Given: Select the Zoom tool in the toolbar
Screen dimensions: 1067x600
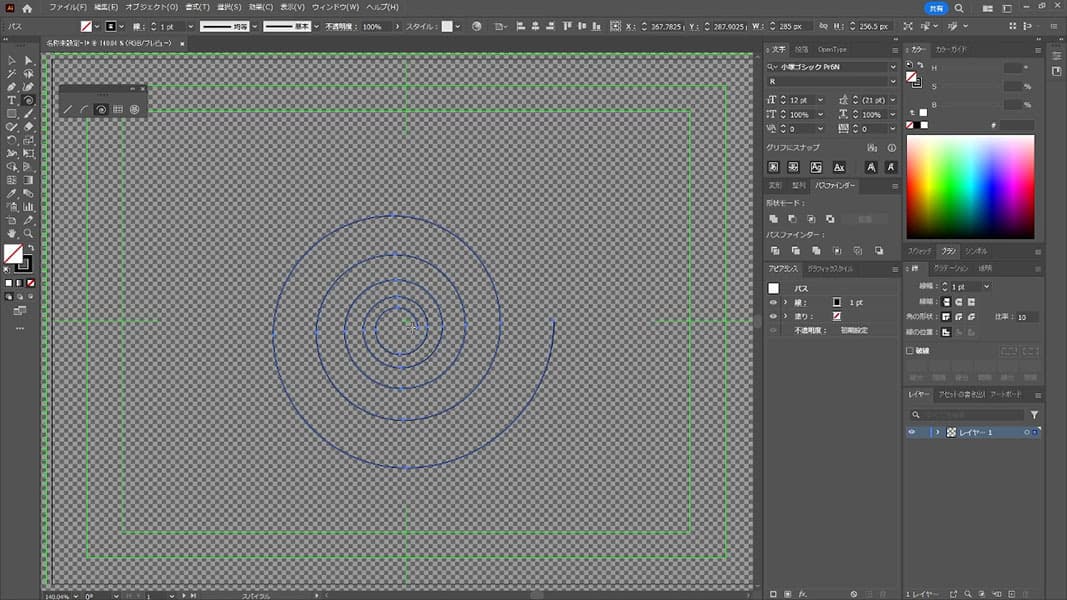Looking at the screenshot, I should tap(28, 233).
